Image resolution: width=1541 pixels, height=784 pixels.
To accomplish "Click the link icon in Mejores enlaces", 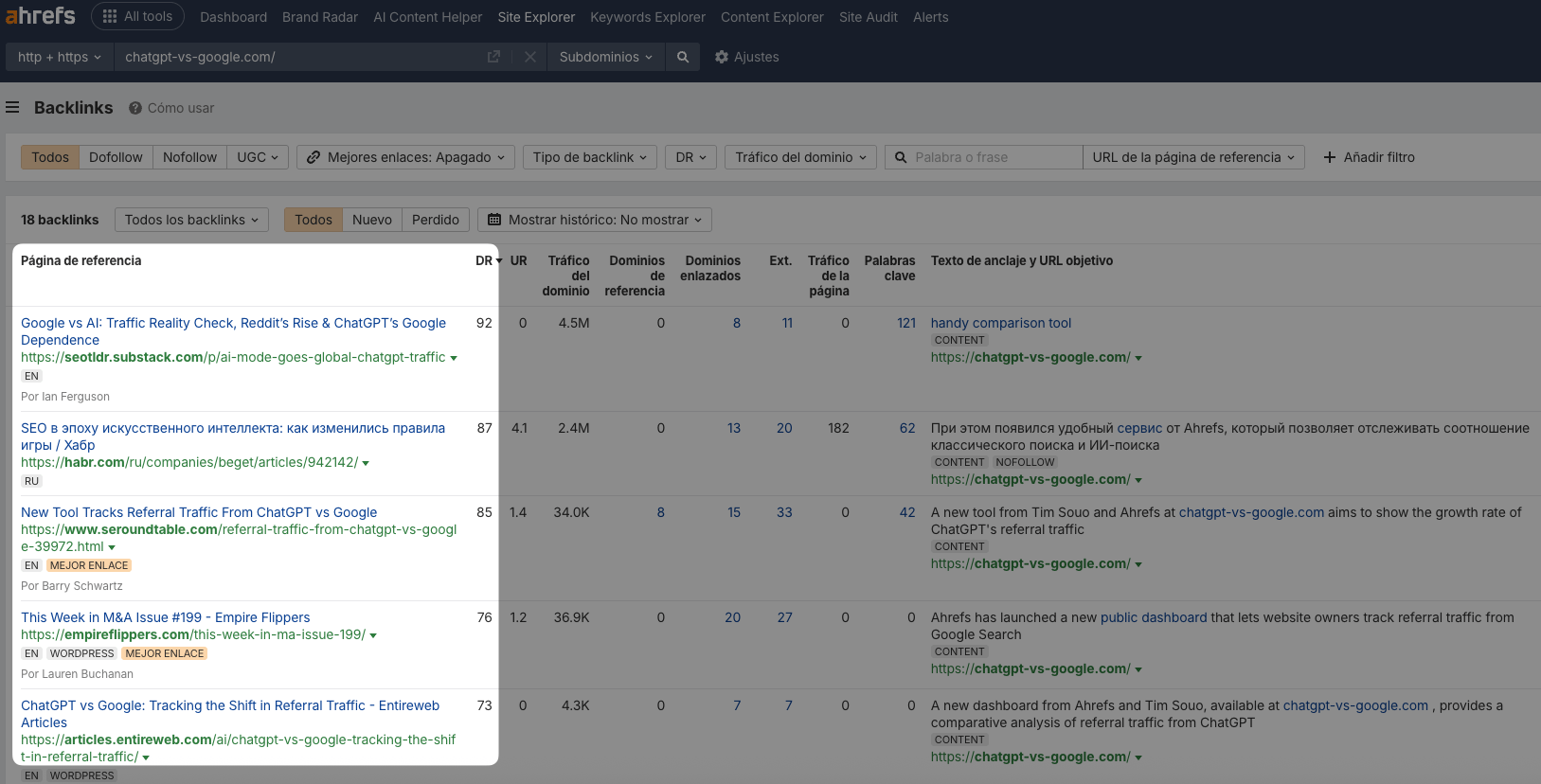I will [314, 157].
